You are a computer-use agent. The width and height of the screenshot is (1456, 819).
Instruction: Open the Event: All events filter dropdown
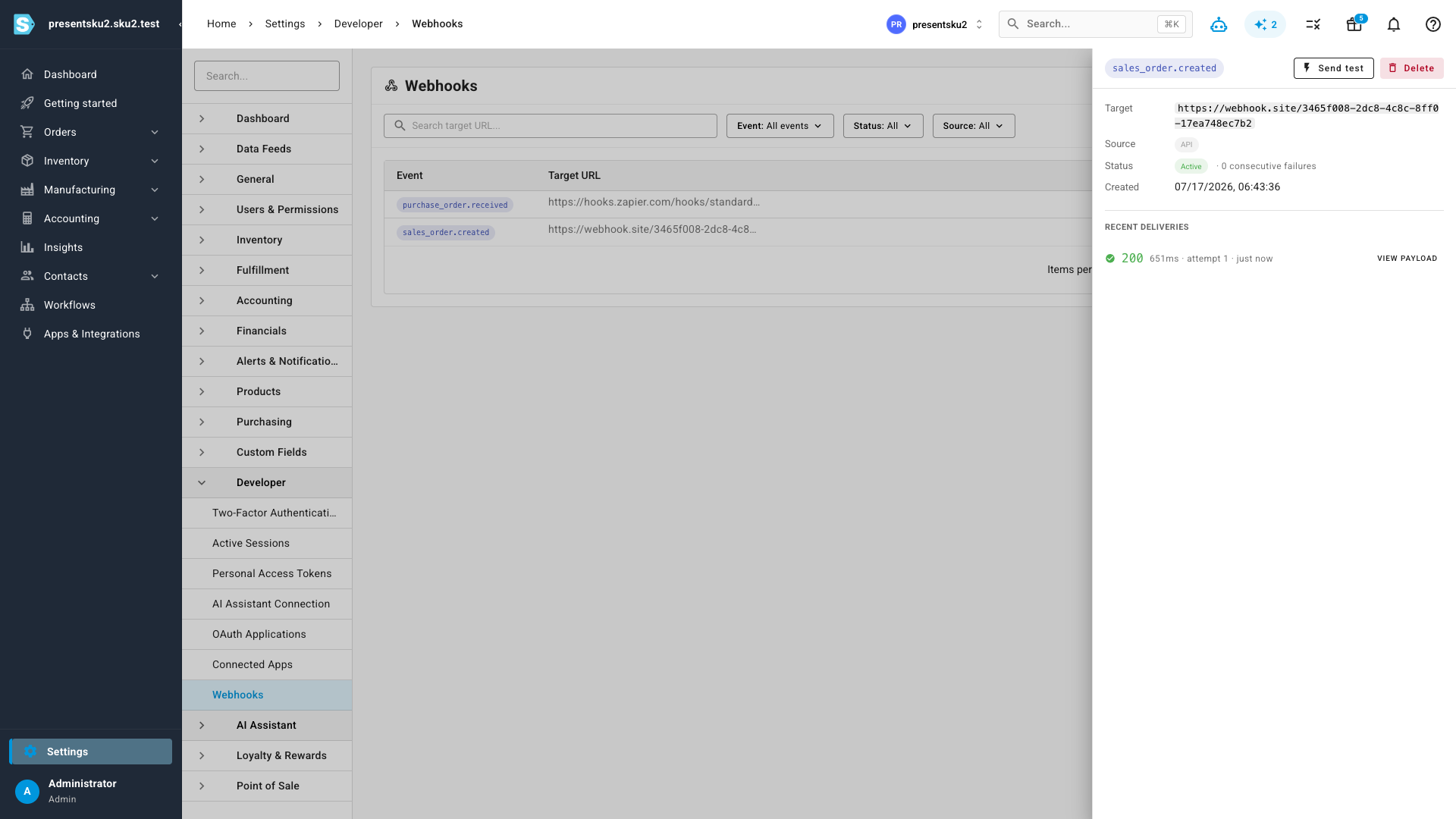(780, 126)
